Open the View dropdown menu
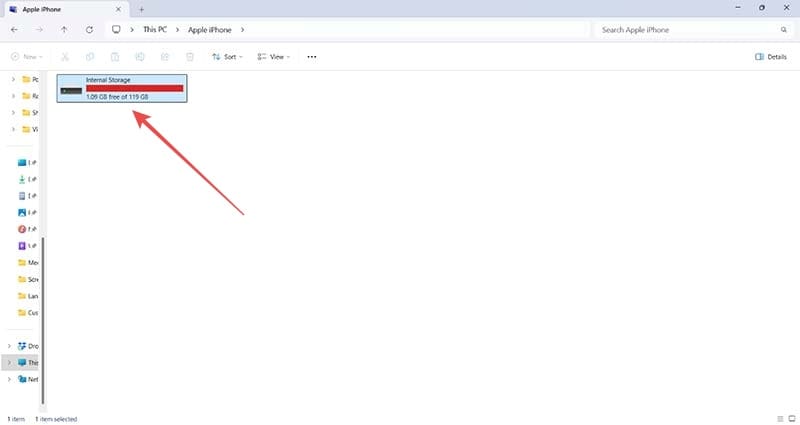 pyautogui.click(x=274, y=57)
